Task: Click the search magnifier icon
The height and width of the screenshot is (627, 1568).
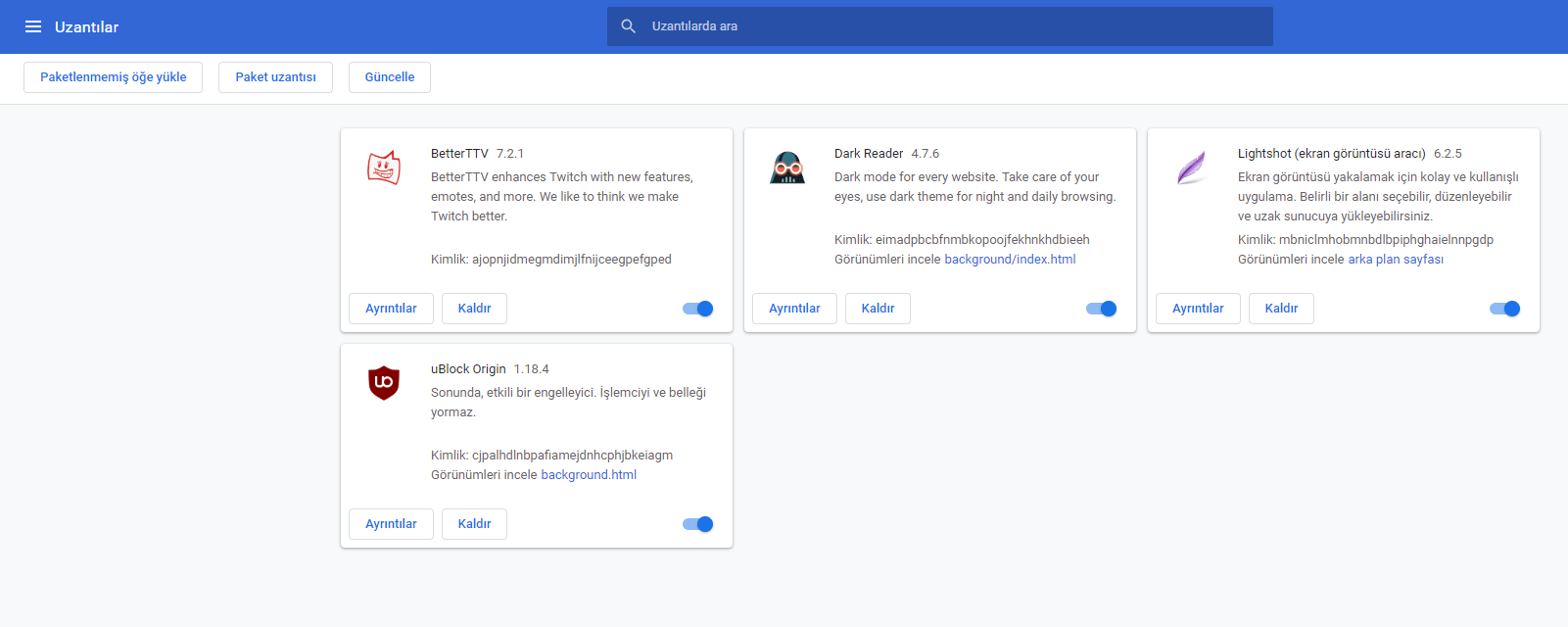Action: click(629, 26)
